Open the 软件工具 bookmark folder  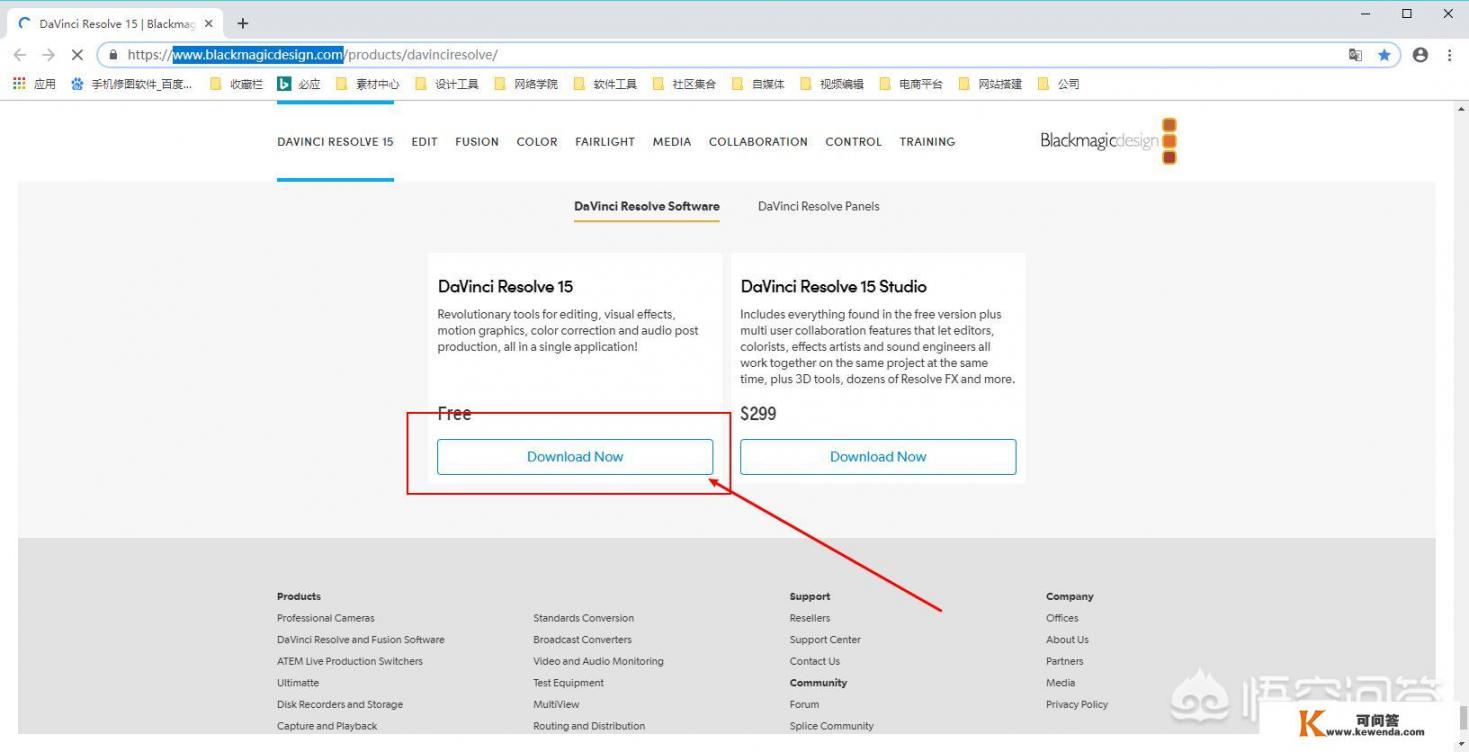pyautogui.click(x=605, y=84)
